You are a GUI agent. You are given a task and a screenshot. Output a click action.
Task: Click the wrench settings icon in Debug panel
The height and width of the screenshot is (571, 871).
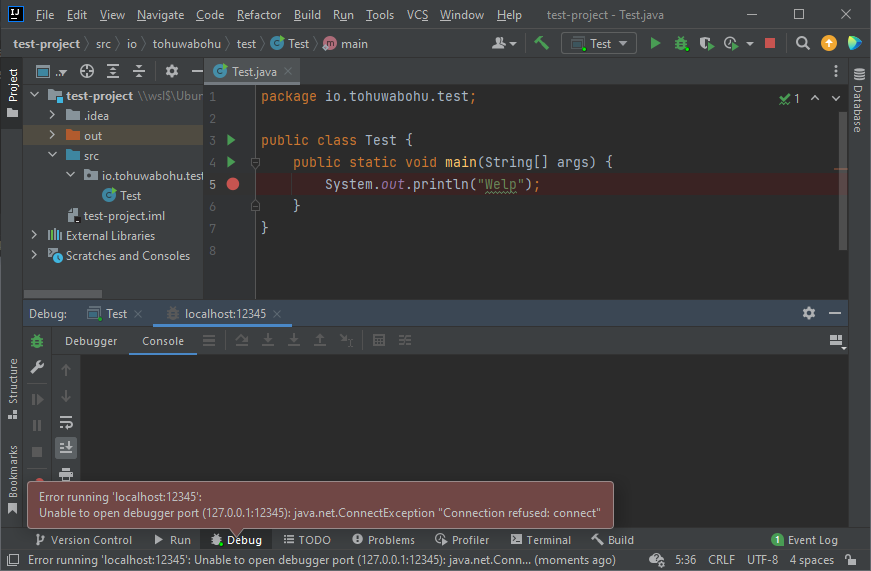tap(37, 367)
